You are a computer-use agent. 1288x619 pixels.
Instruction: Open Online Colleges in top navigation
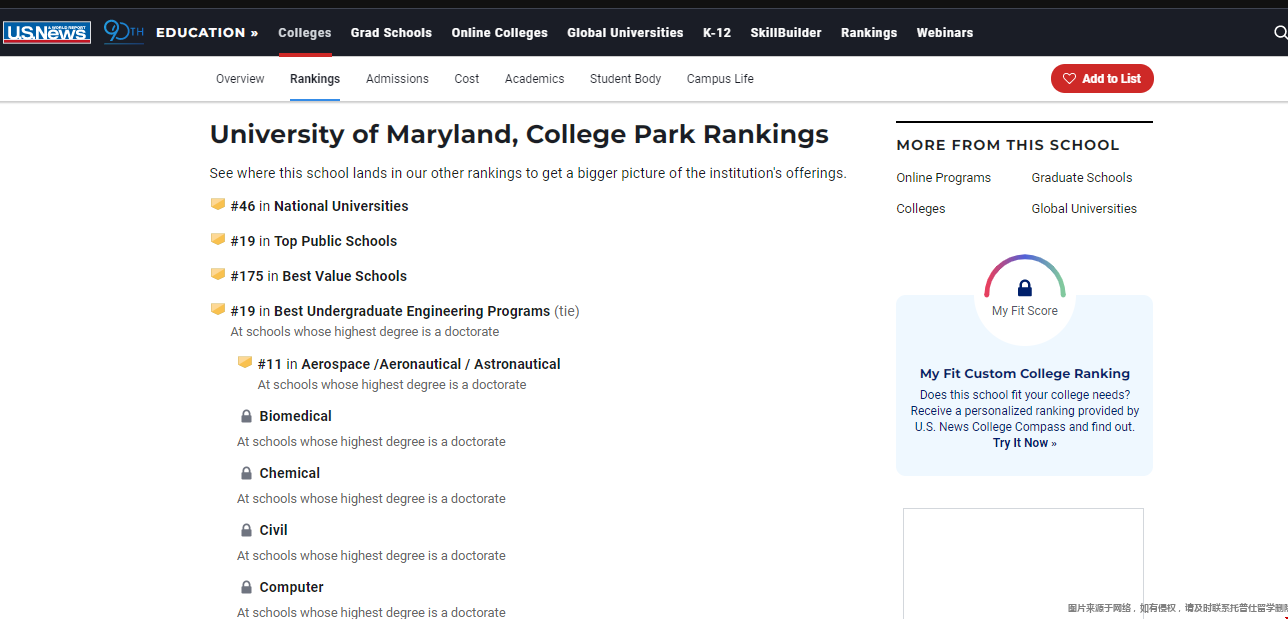[x=499, y=33]
